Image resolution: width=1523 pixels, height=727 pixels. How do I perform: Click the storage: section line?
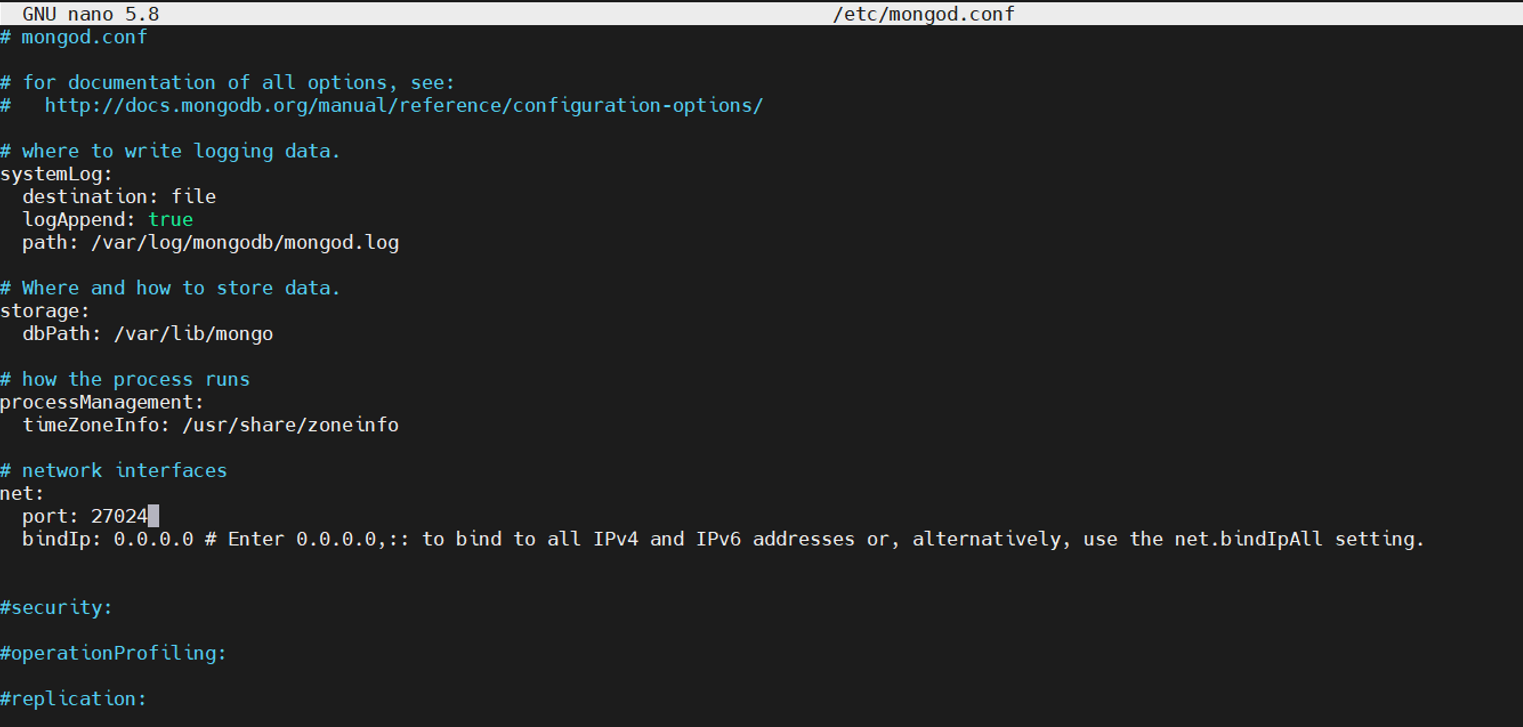[x=45, y=311]
